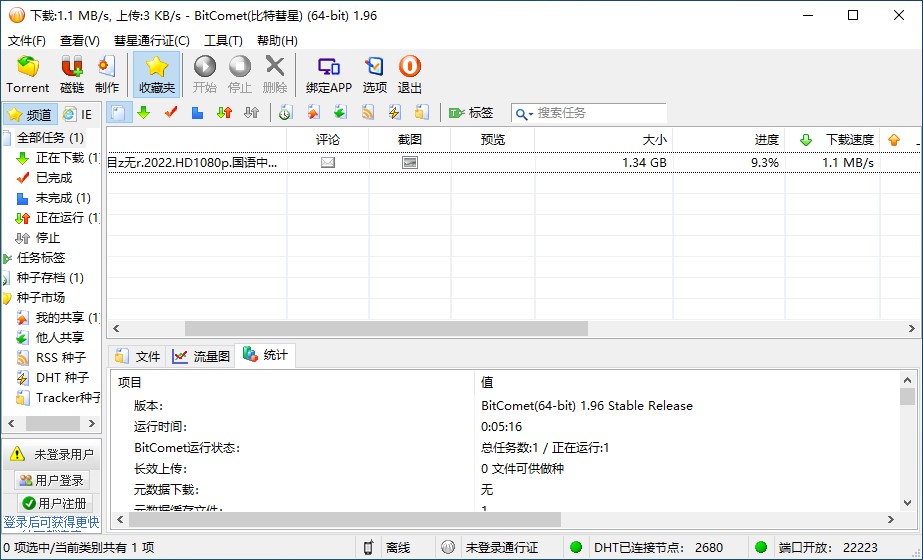923x560 pixels.
Task: Click the 用户登录 button
Action: (x=52, y=481)
